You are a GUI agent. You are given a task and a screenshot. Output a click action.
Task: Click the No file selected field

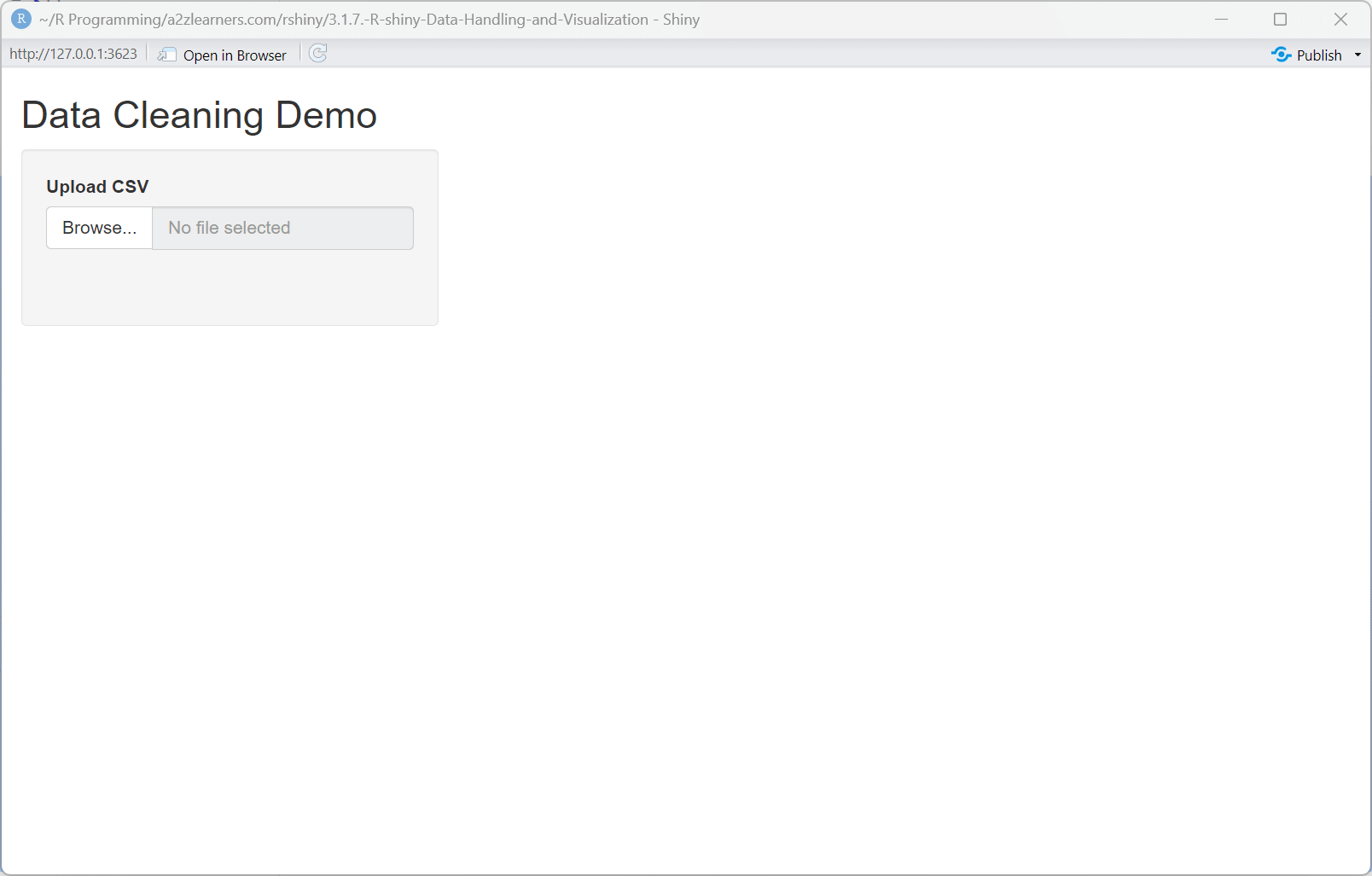[282, 228]
